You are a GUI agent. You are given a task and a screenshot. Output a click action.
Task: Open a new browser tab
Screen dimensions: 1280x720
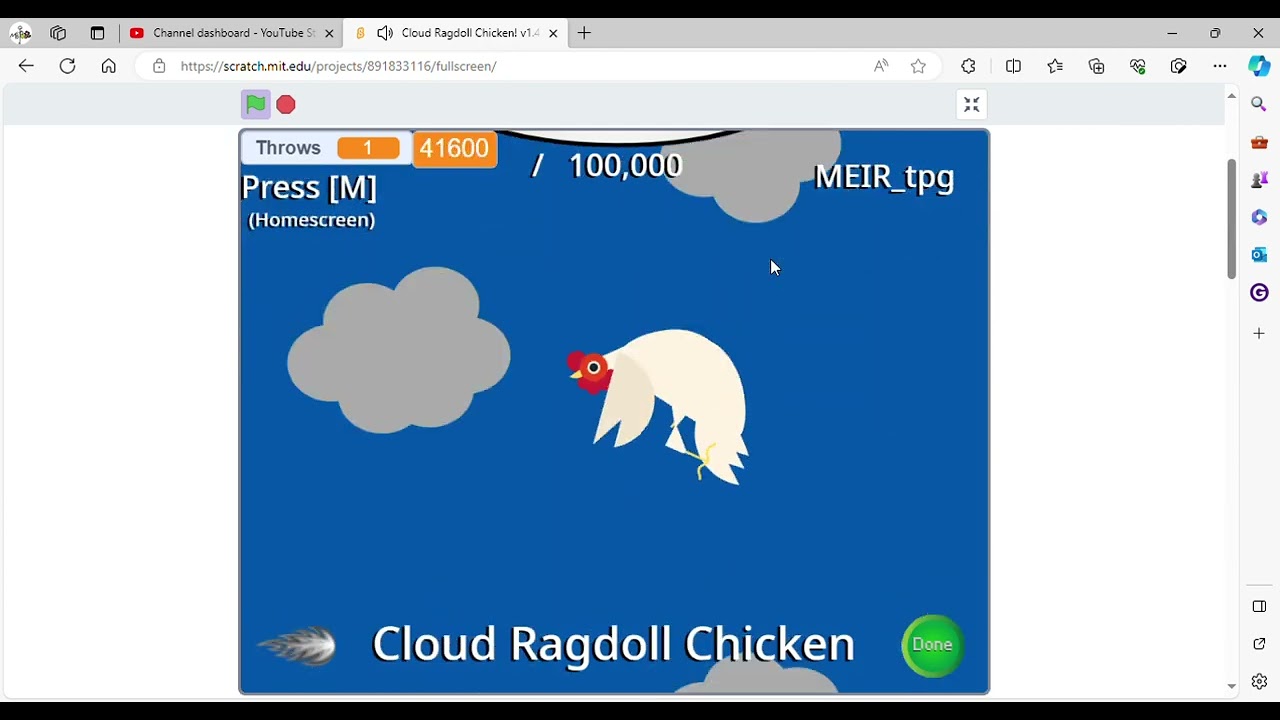click(584, 33)
